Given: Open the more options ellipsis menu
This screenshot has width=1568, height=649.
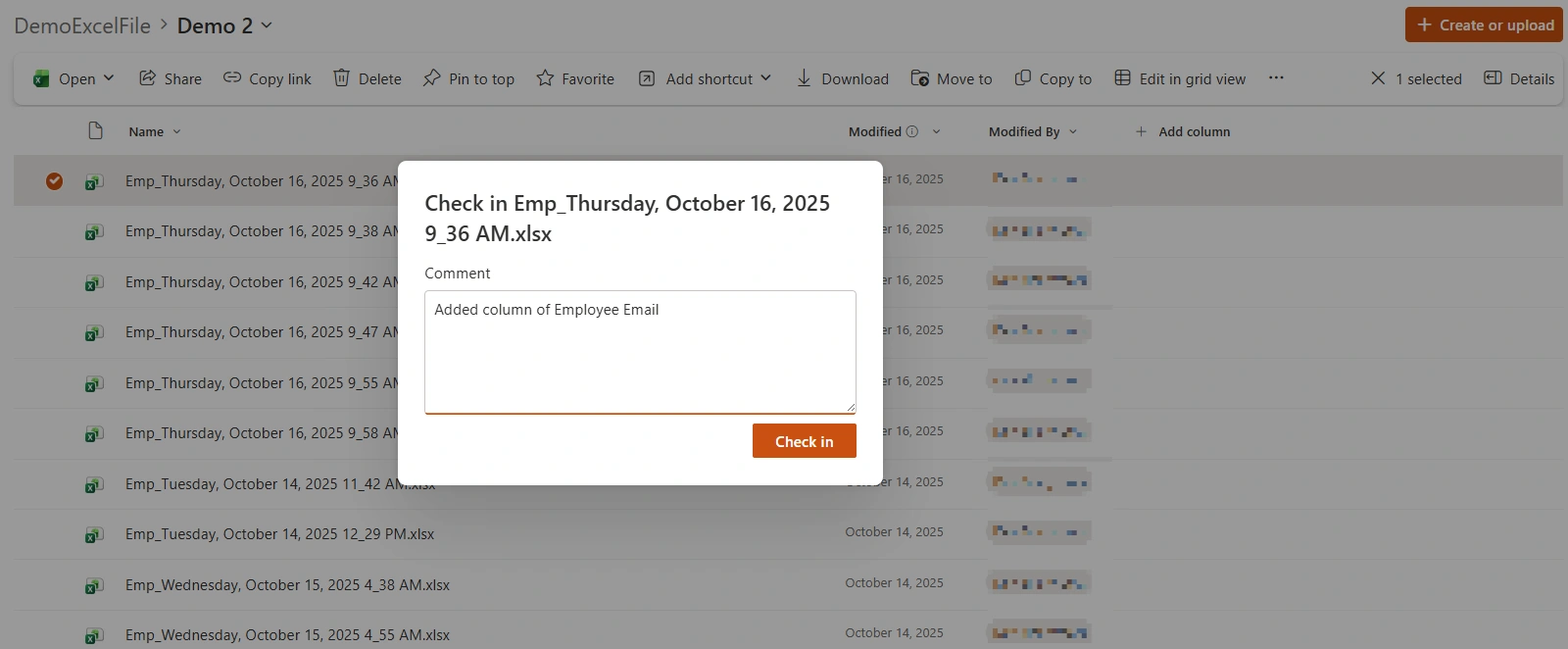Looking at the screenshot, I should point(1276,78).
